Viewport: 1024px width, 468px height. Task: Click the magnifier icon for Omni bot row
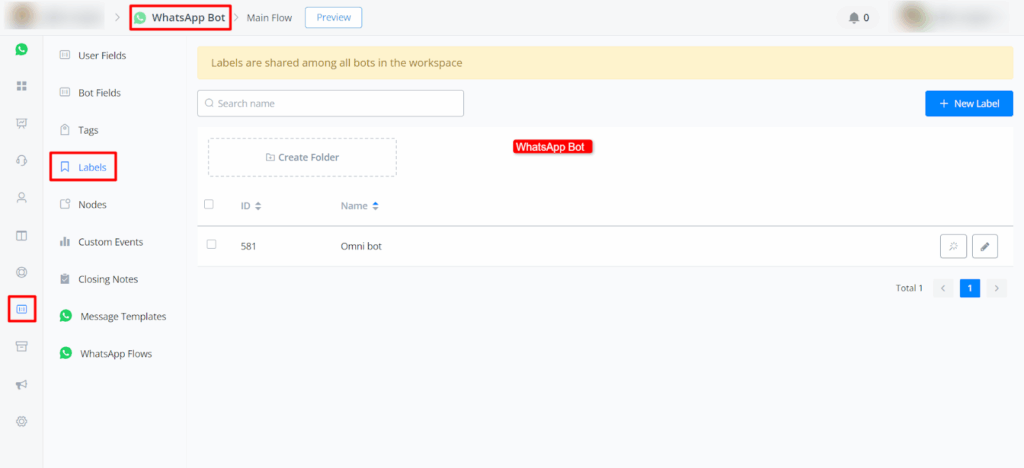[x=953, y=246]
